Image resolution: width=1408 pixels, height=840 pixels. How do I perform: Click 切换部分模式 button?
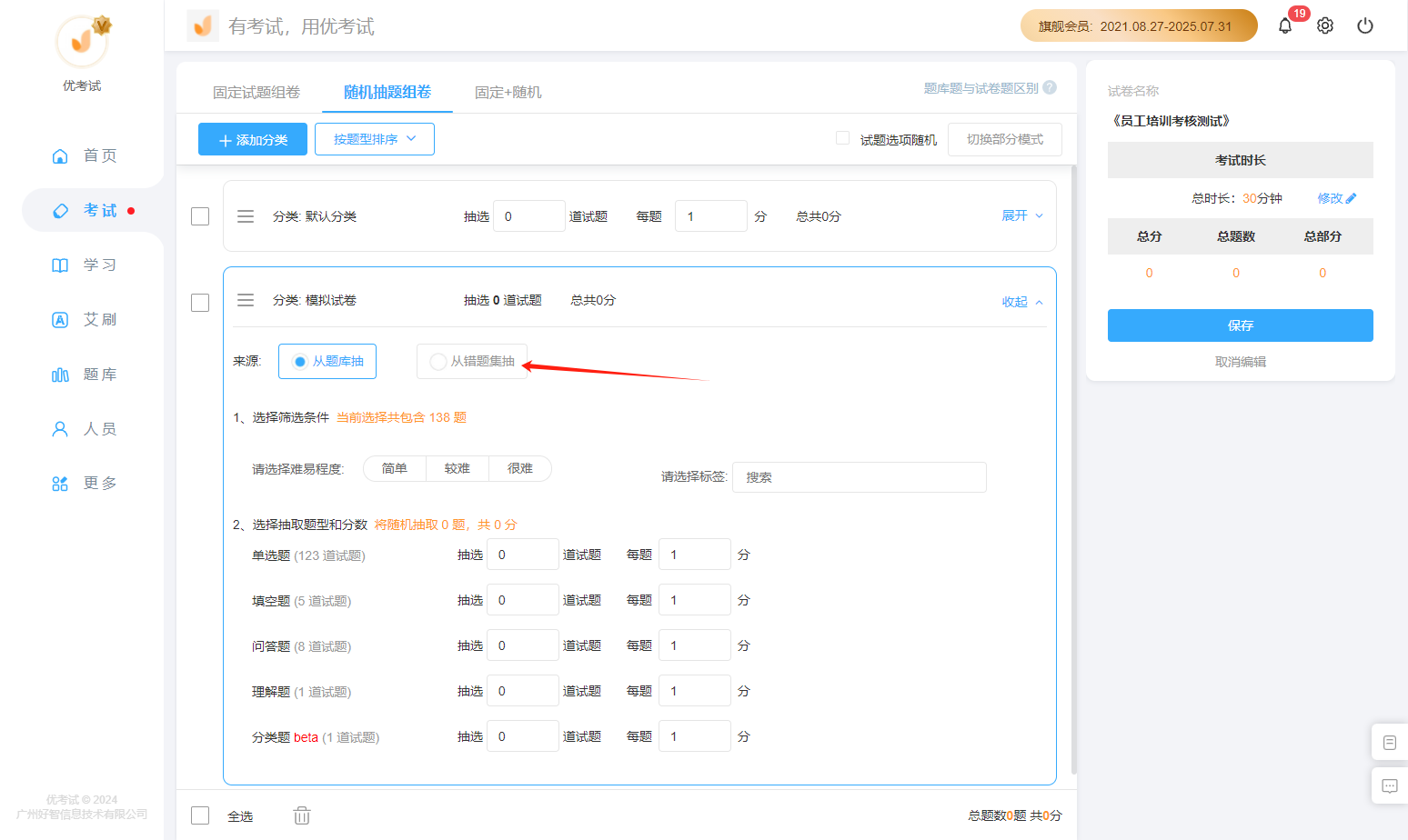click(1005, 139)
